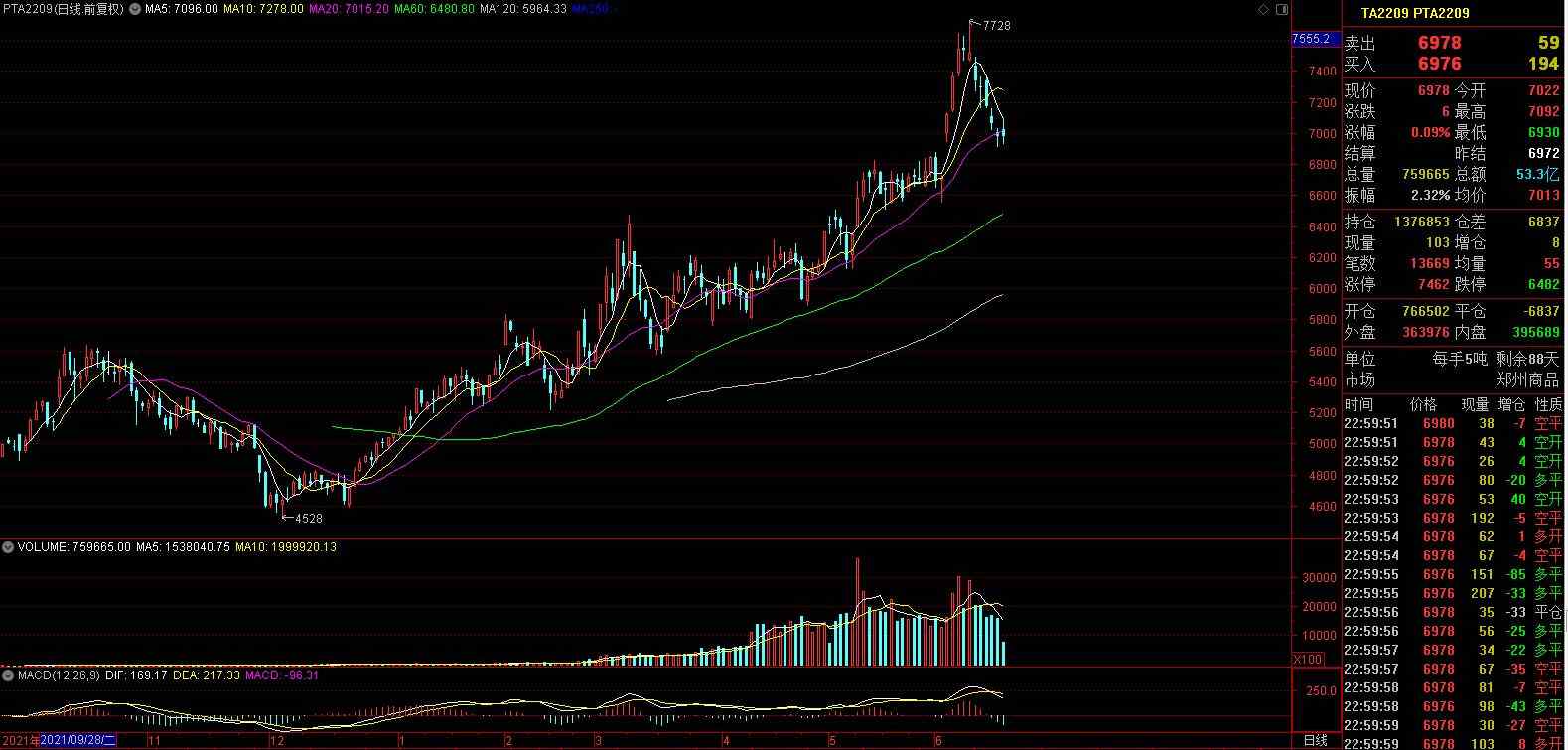Click the 时间 column header in trade list
The width and height of the screenshot is (1568, 750).
pos(1358,404)
